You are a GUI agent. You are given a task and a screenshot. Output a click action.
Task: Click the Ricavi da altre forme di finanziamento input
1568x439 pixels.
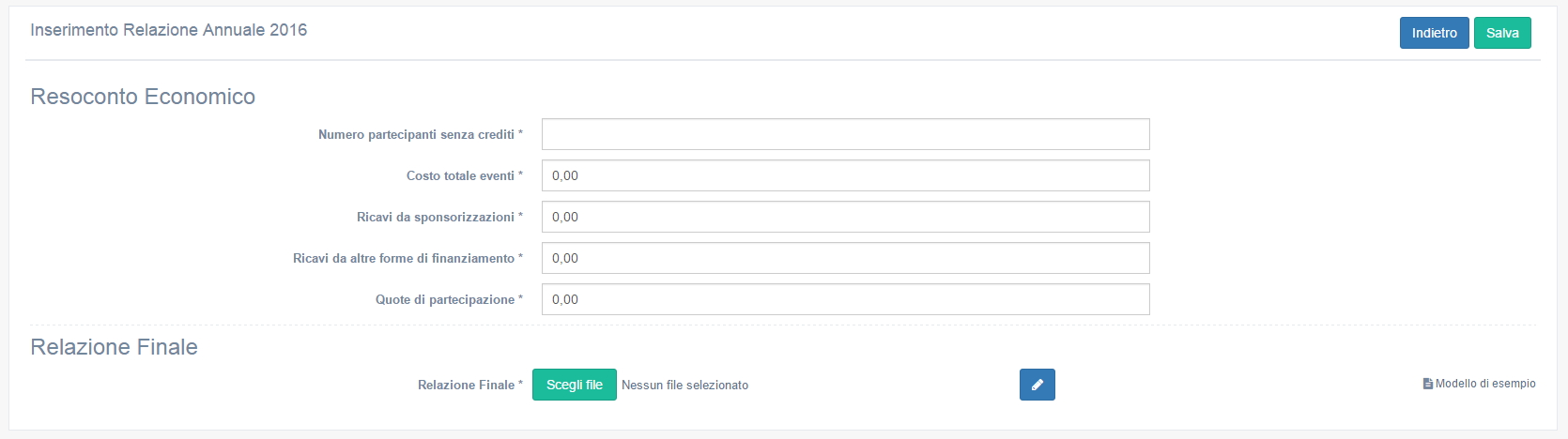pyautogui.click(x=845, y=258)
